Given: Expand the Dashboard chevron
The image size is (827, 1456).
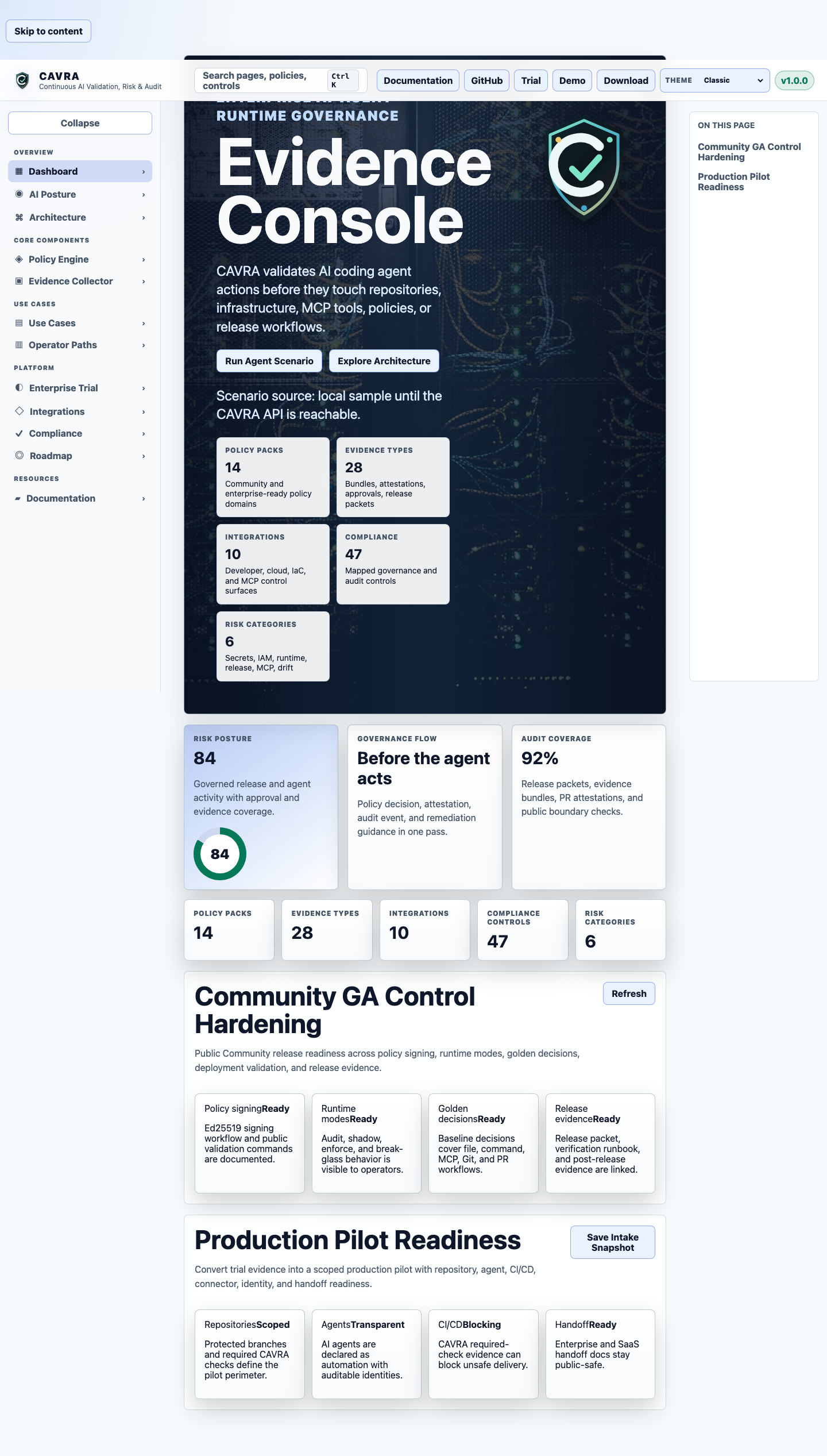Looking at the screenshot, I should 144,172.
